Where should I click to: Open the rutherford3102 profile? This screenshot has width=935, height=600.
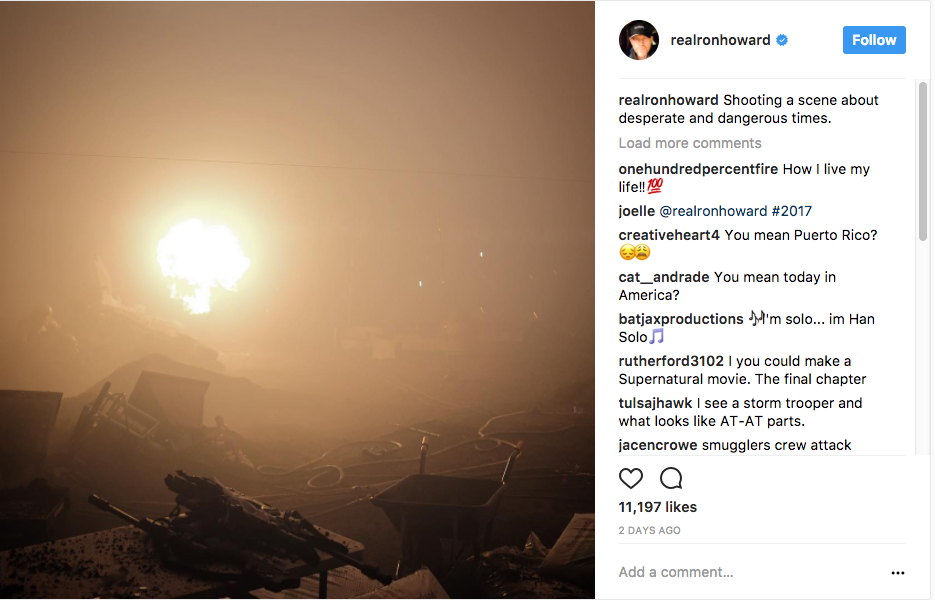[x=671, y=361]
